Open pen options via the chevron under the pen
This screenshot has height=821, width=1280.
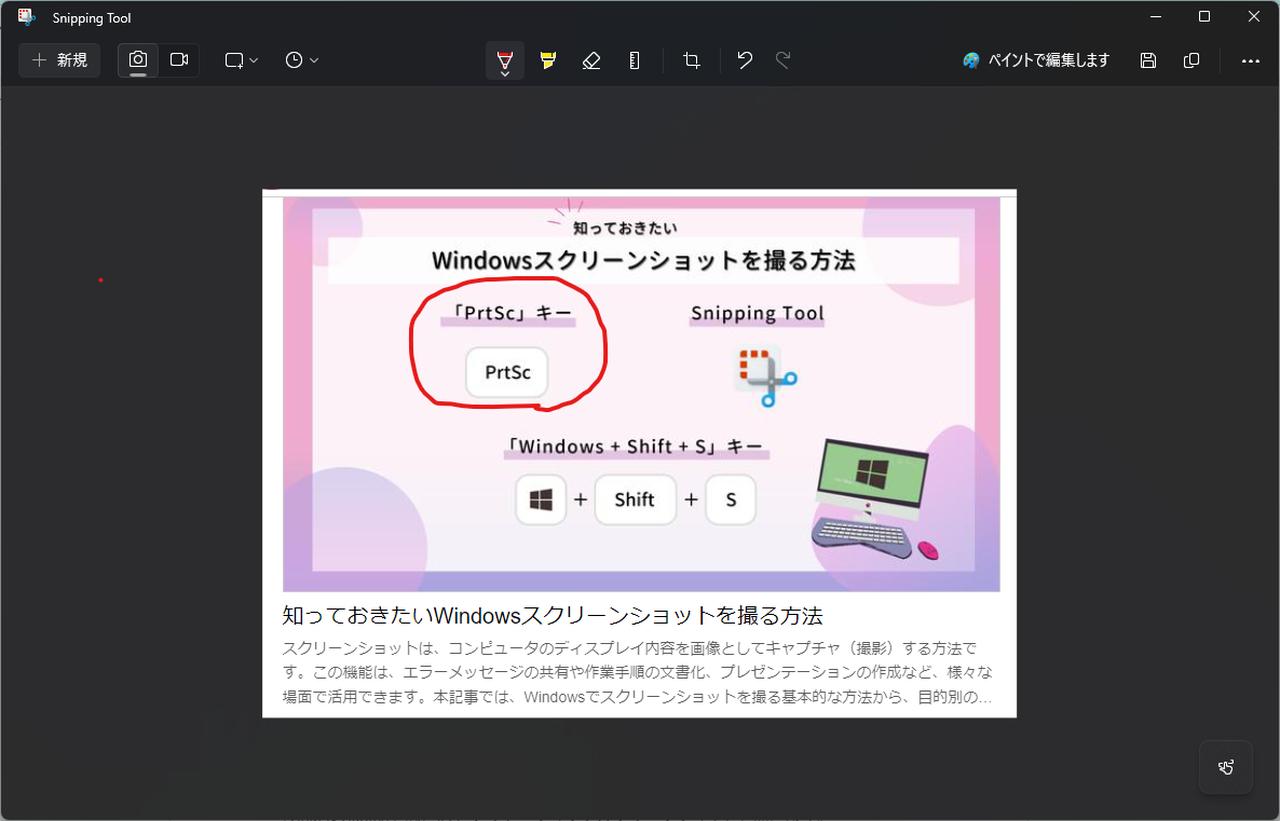(505, 74)
